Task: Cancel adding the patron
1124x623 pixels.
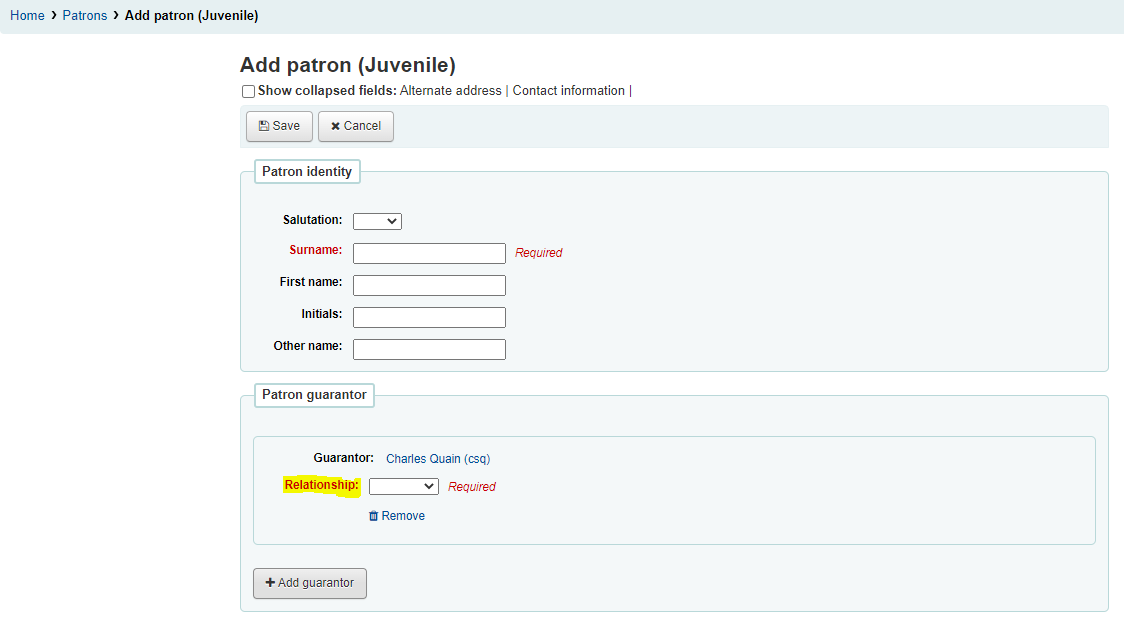Action: pos(356,126)
